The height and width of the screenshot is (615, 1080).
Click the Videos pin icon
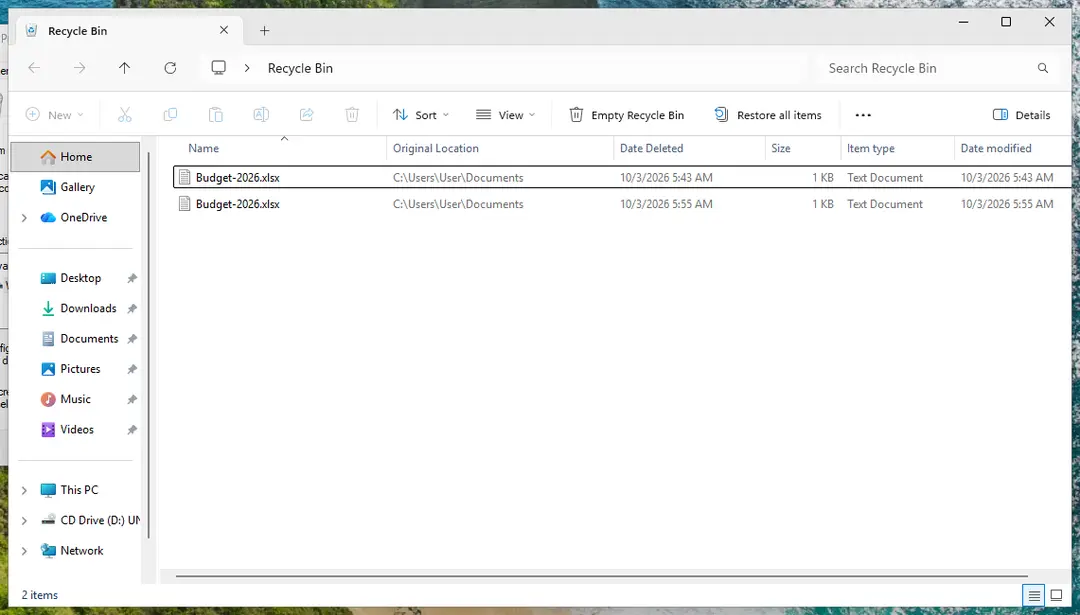pyautogui.click(x=132, y=430)
